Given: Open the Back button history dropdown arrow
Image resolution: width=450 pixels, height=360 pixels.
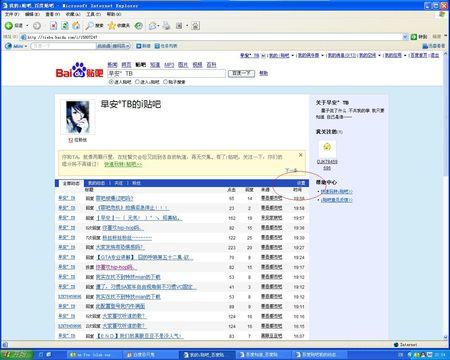Looking at the screenshot, I should [x=27, y=26].
